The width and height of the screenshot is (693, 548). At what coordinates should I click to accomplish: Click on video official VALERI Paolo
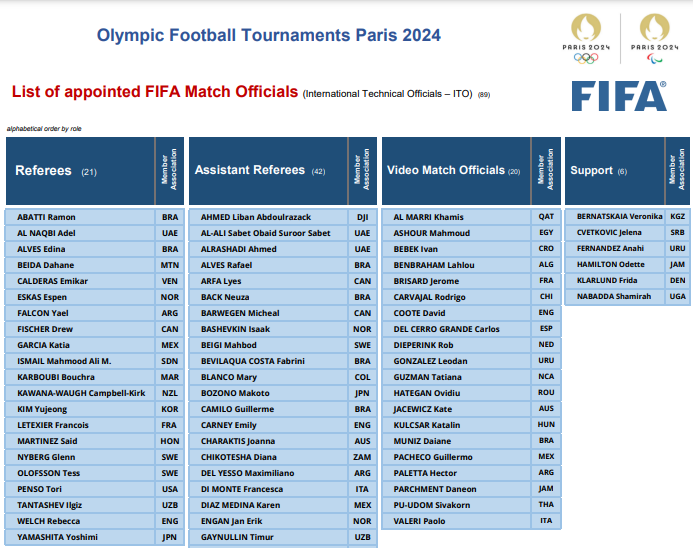coord(419,521)
